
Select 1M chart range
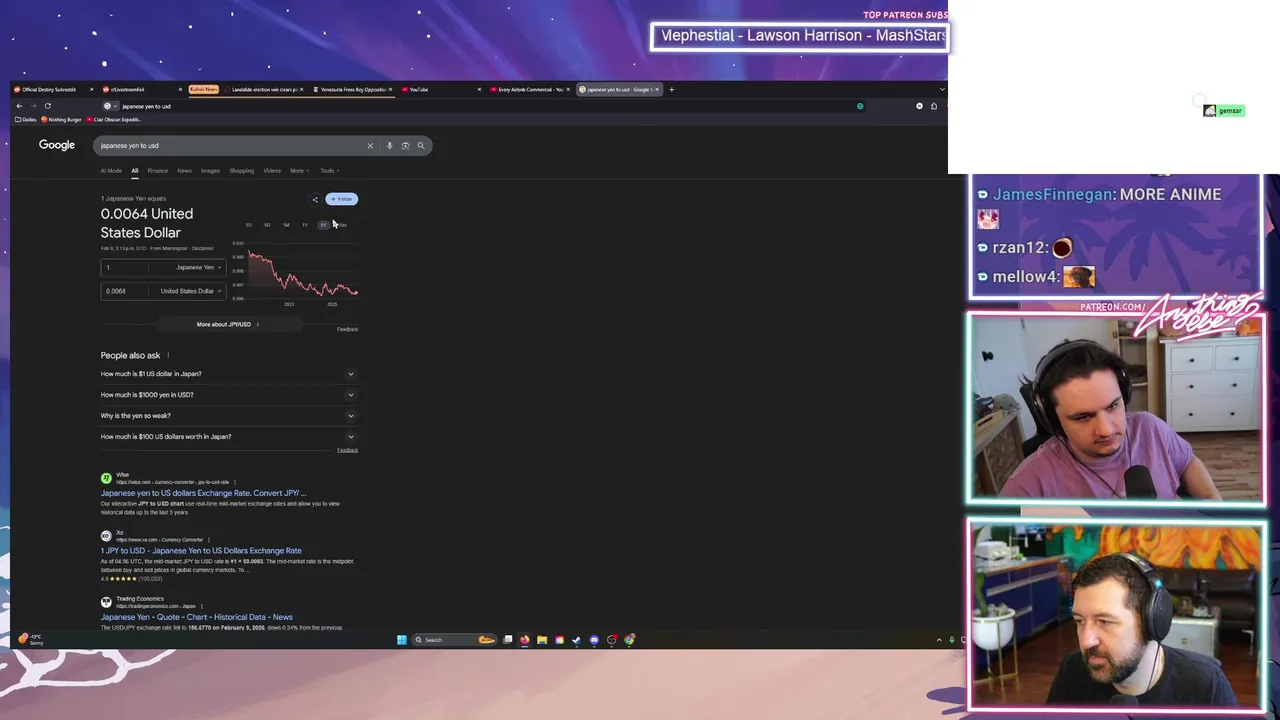tap(286, 225)
